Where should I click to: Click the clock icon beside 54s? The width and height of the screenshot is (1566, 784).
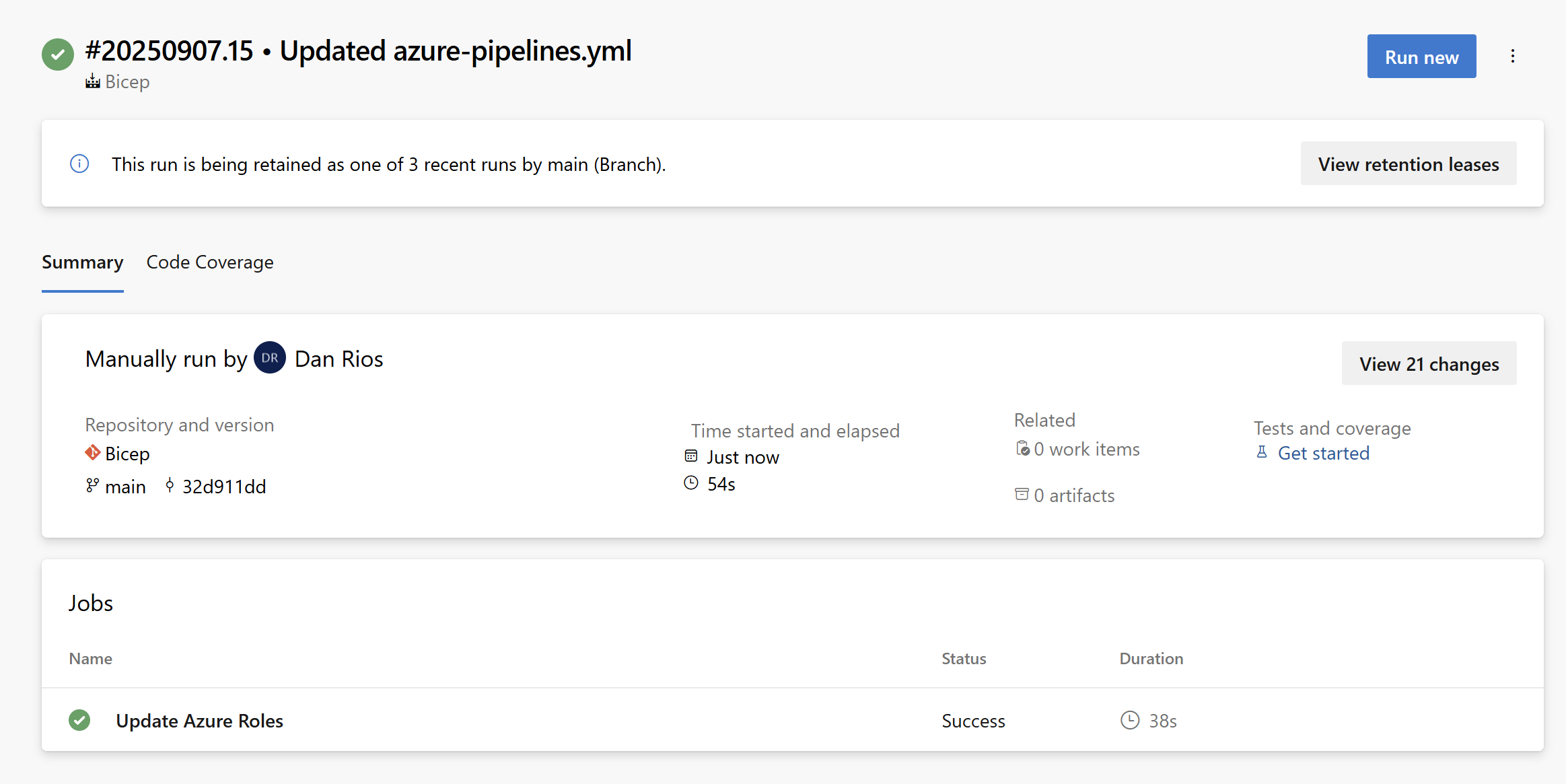(x=691, y=483)
